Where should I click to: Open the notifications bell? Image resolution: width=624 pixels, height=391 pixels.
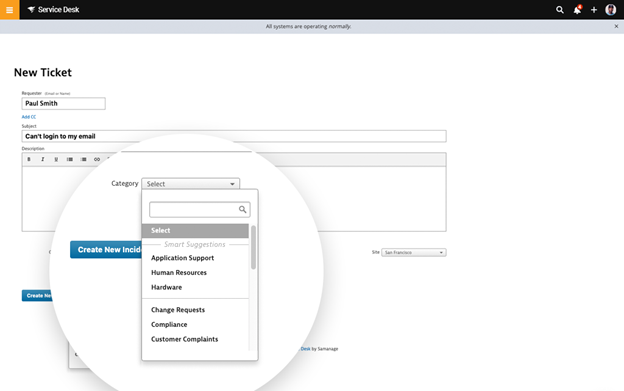click(577, 10)
